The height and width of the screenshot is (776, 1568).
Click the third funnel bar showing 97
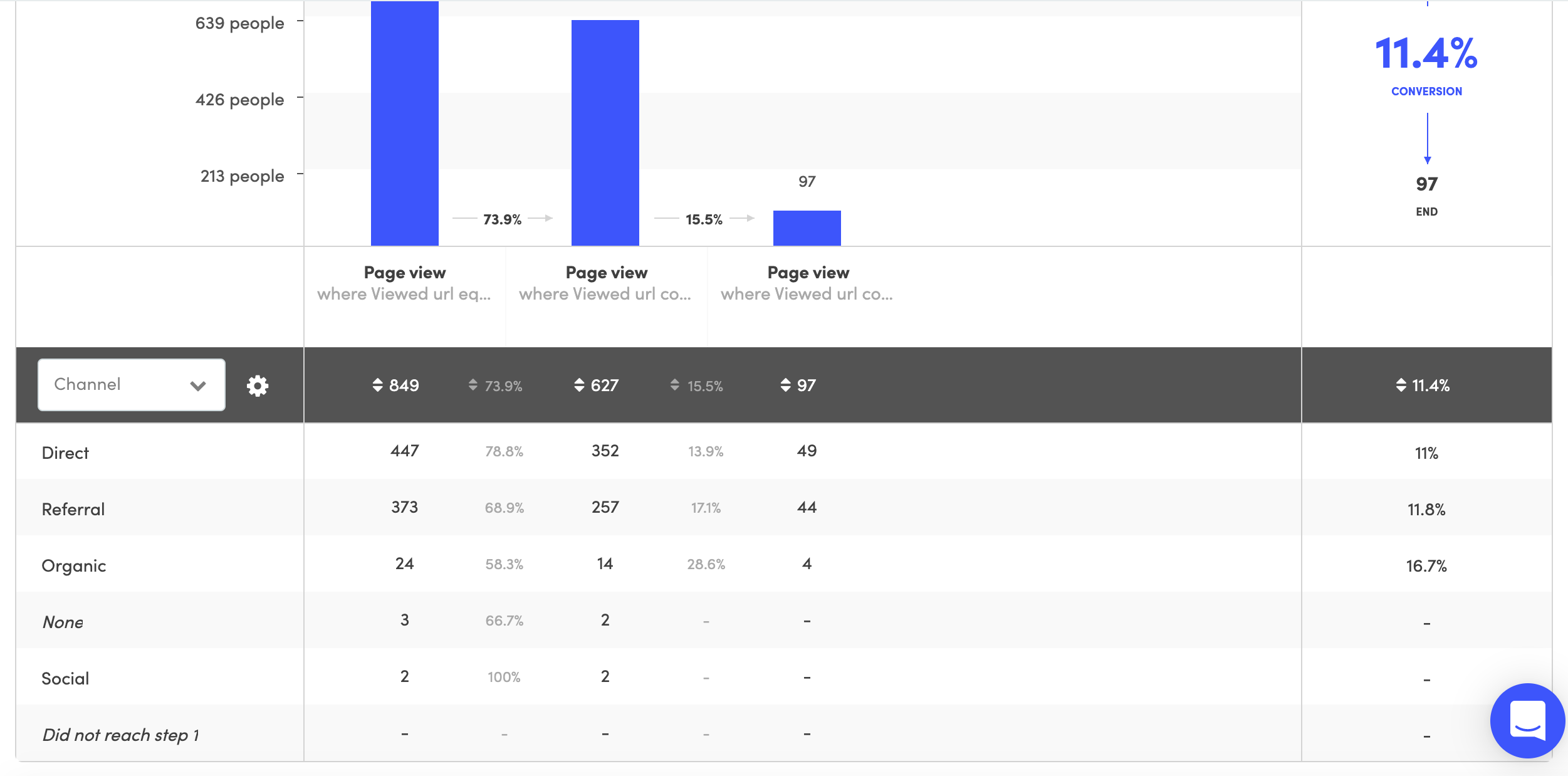pos(807,228)
